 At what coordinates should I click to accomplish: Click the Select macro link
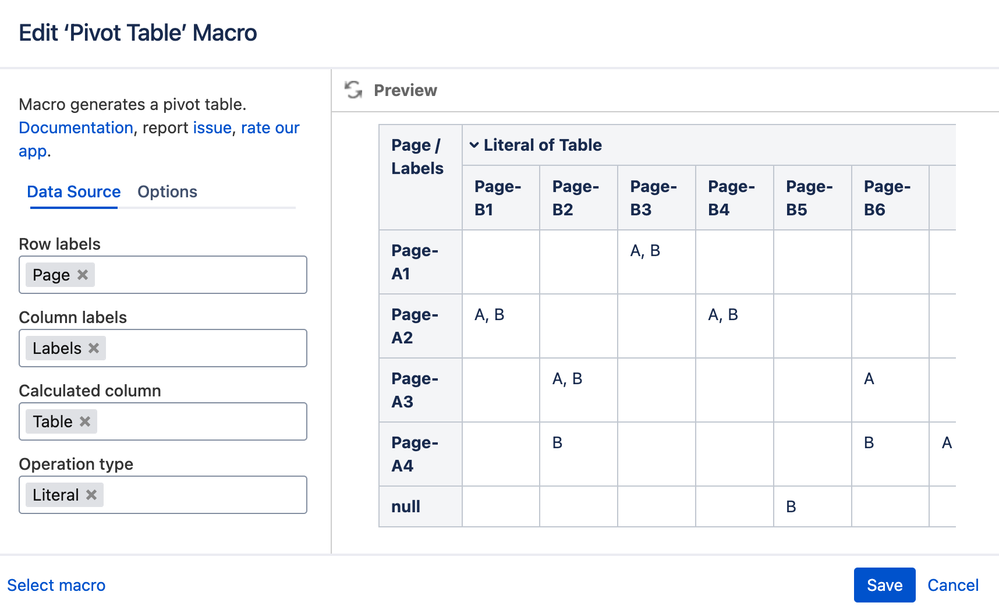click(56, 585)
